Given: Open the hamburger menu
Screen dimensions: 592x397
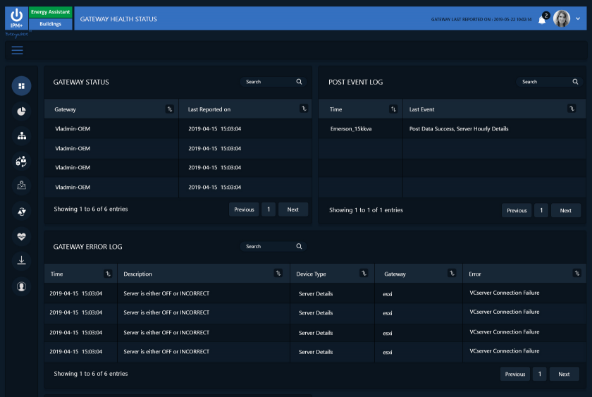Looking at the screenshot, I should (17, 50).
